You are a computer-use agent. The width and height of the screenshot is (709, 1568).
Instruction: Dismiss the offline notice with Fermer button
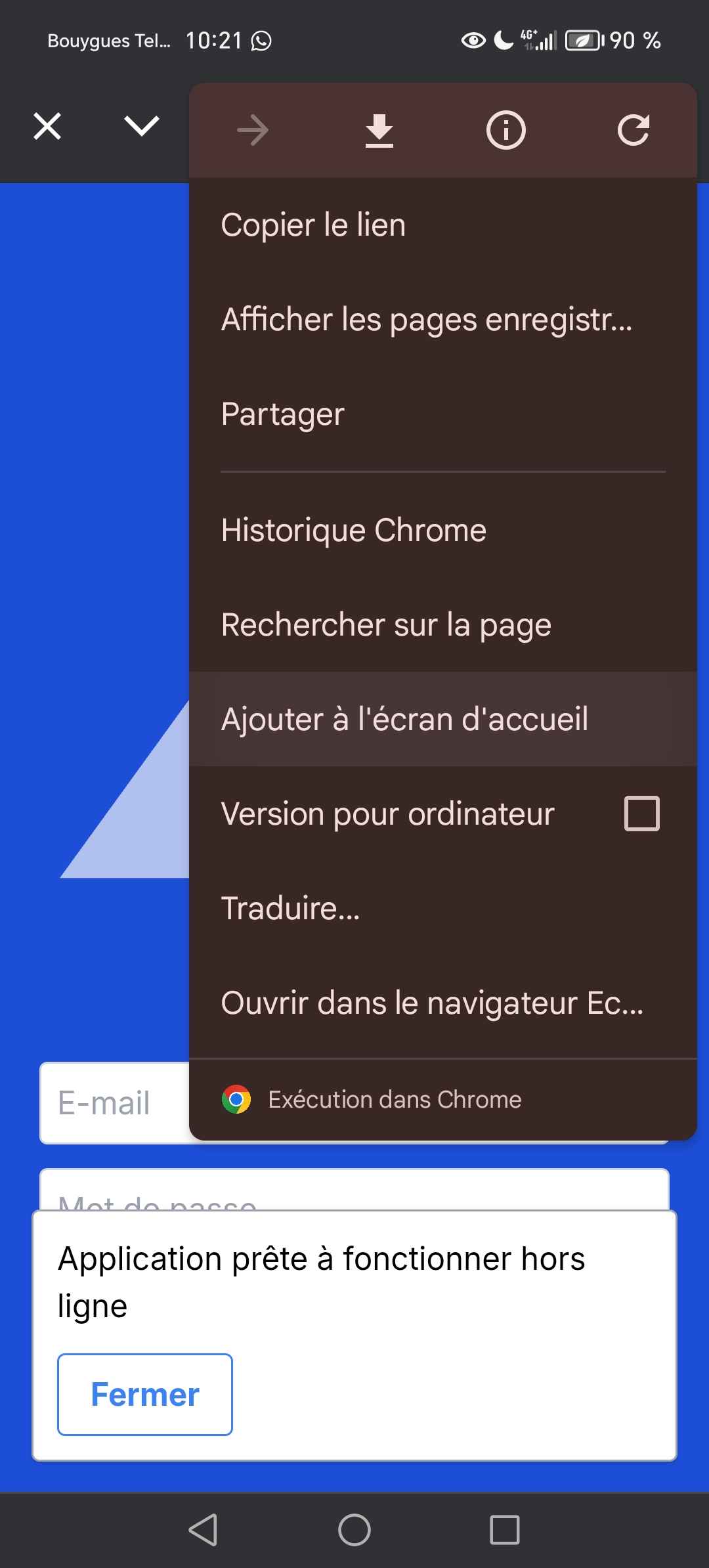[145, 1395]
